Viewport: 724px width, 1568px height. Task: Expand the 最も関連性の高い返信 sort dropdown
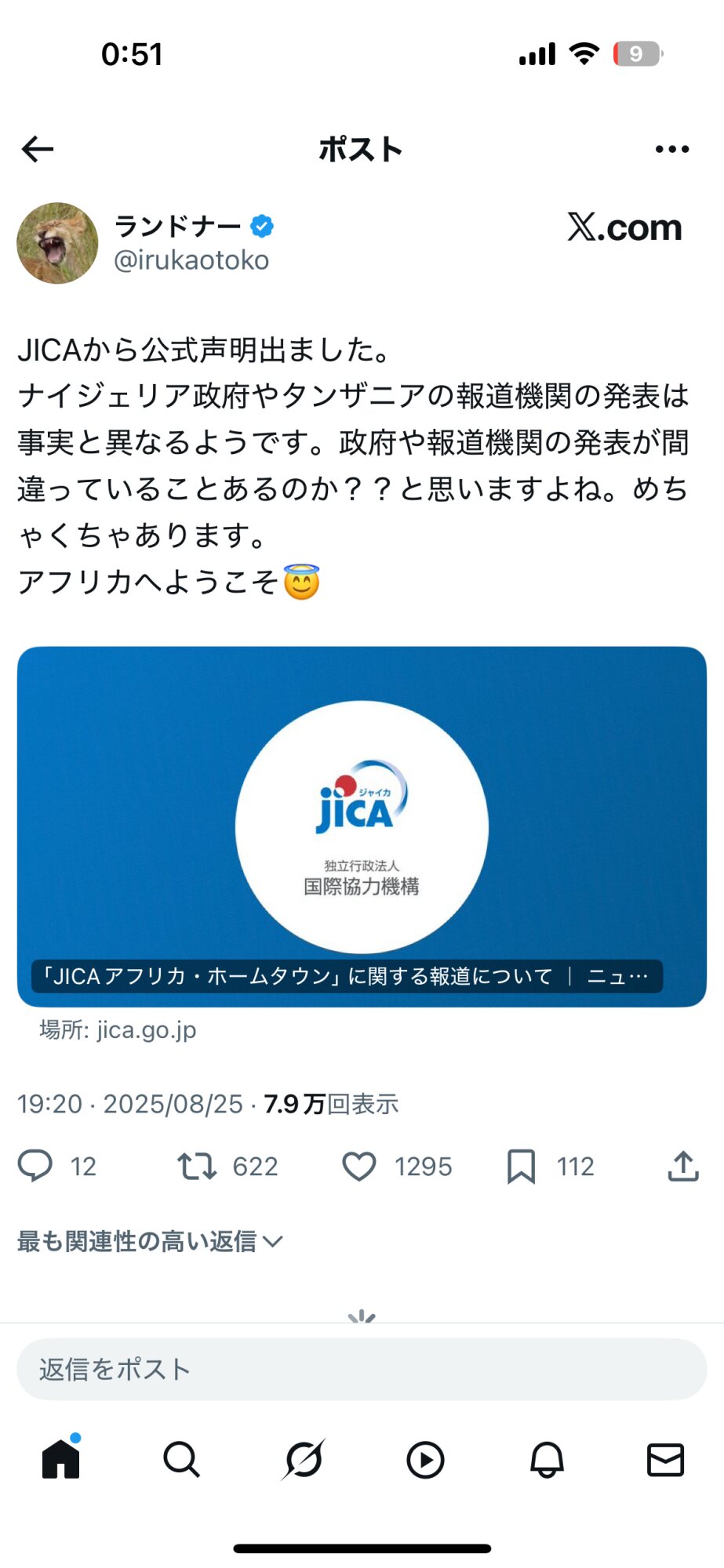[x=150, y=1241]
